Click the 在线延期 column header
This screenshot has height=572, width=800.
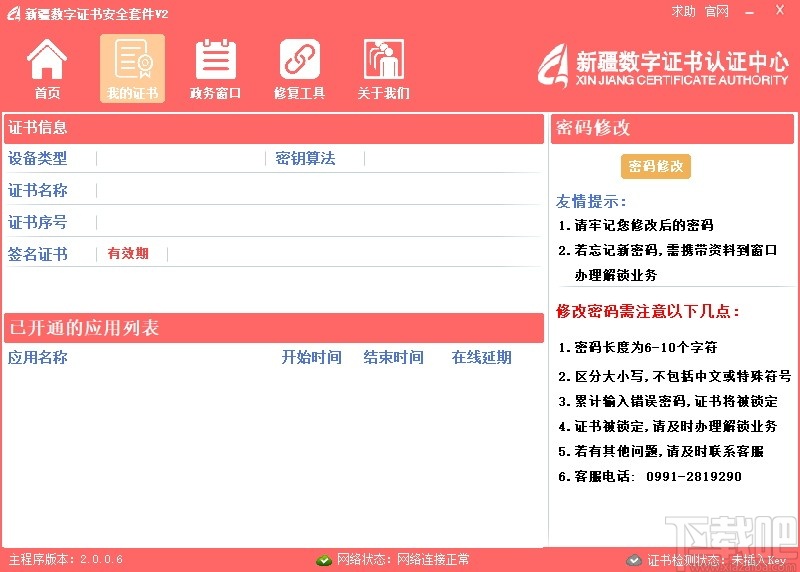point(482,357)
